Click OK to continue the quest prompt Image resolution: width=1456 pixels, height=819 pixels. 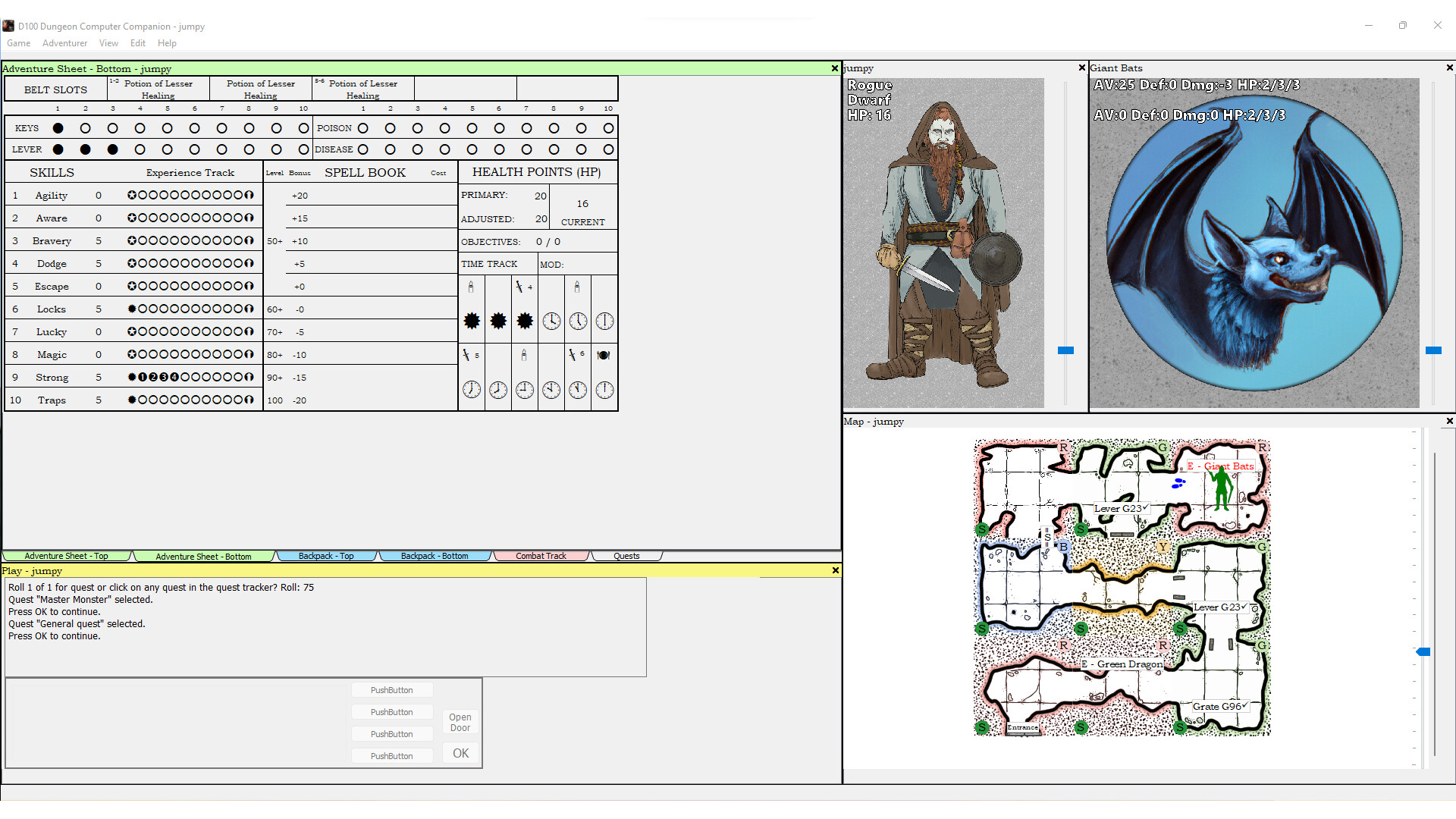460,753
